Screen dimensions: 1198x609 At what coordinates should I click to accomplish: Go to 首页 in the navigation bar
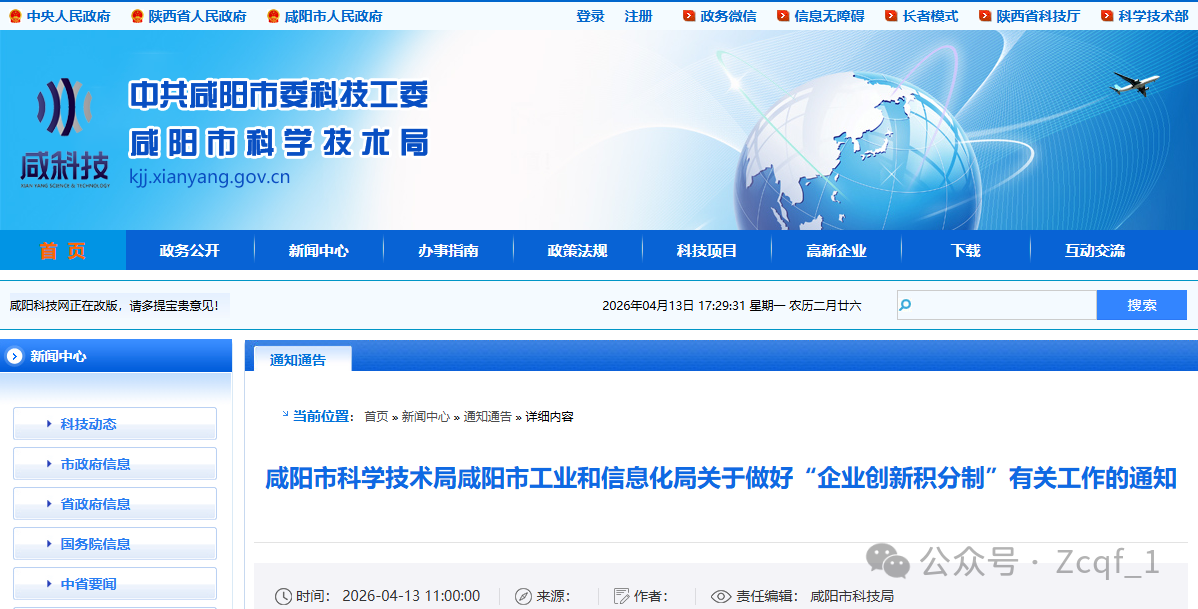(62, 251)
